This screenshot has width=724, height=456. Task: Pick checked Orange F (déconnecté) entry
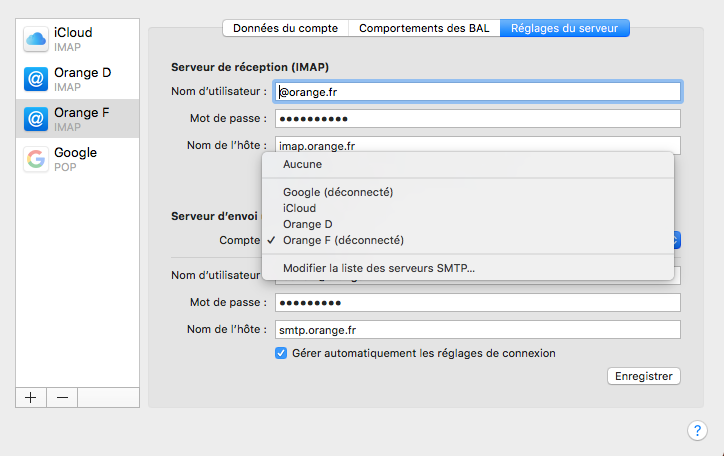pyautogui.click(x=468, y=240)
